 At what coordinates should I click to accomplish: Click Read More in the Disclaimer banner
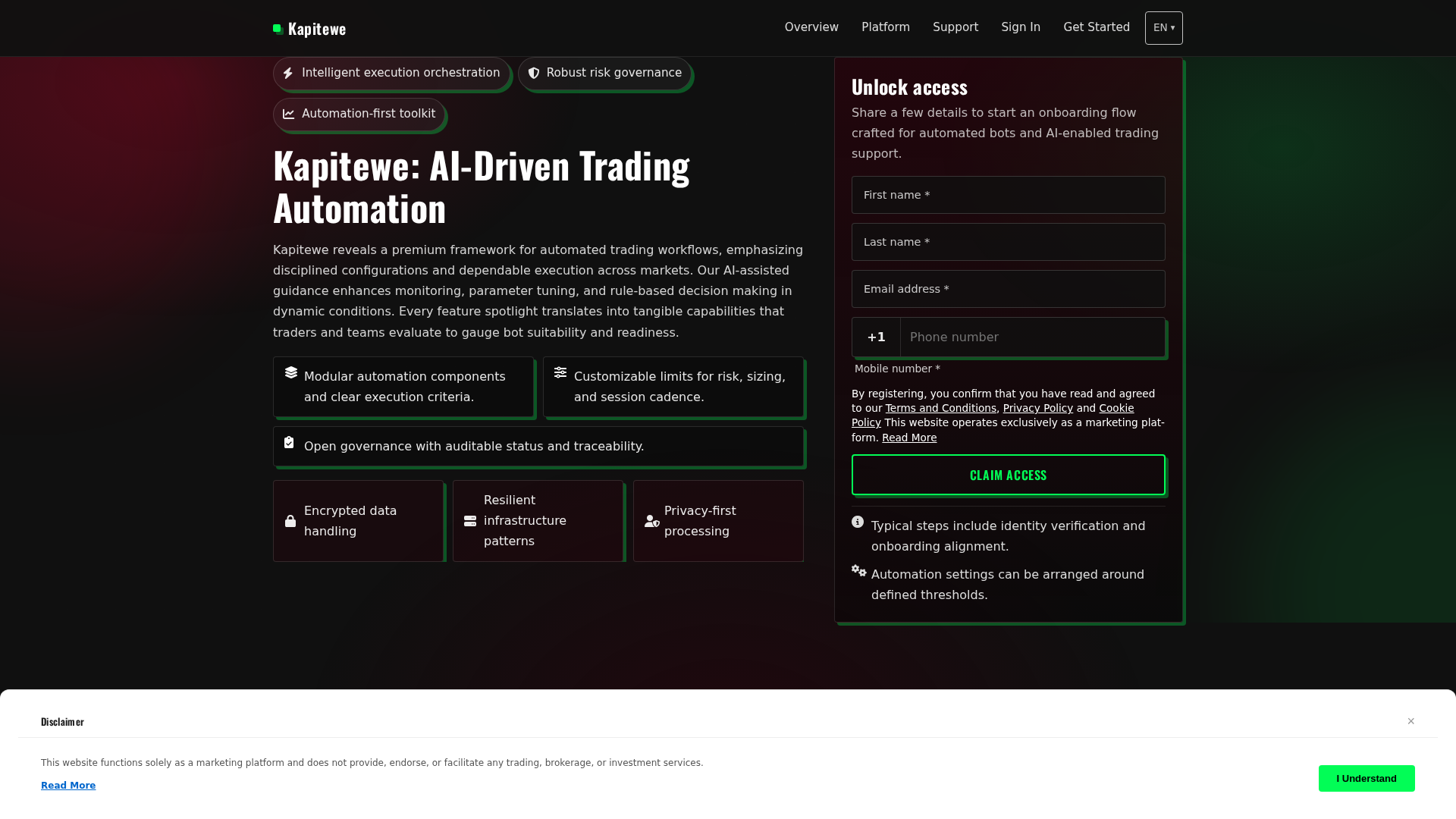[x=68, y=786]
